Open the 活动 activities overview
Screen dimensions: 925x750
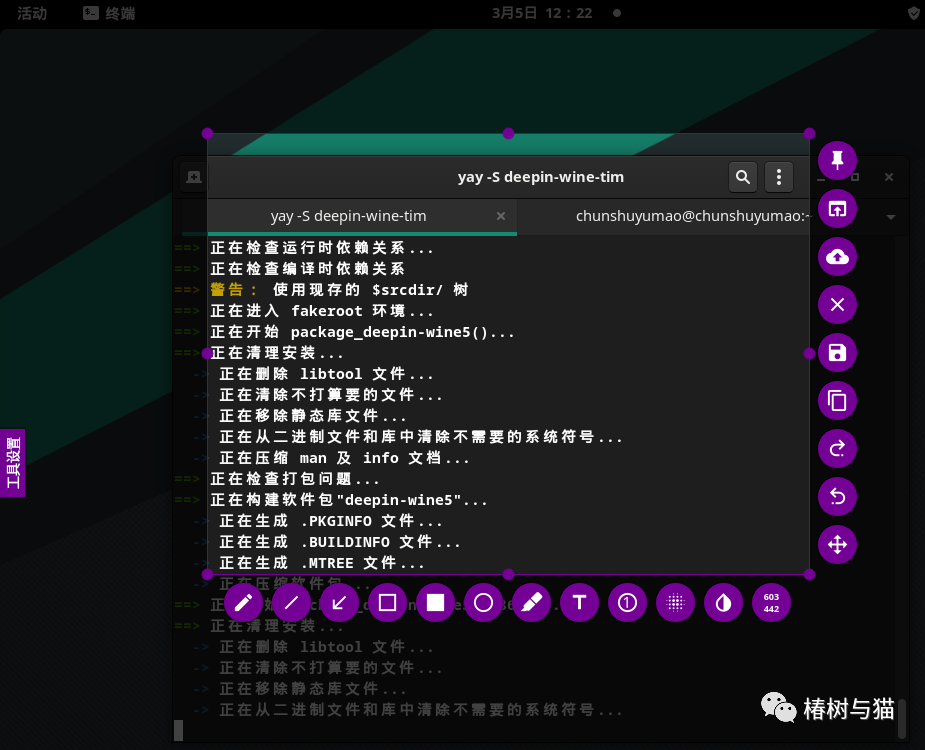tap(32, 13)
